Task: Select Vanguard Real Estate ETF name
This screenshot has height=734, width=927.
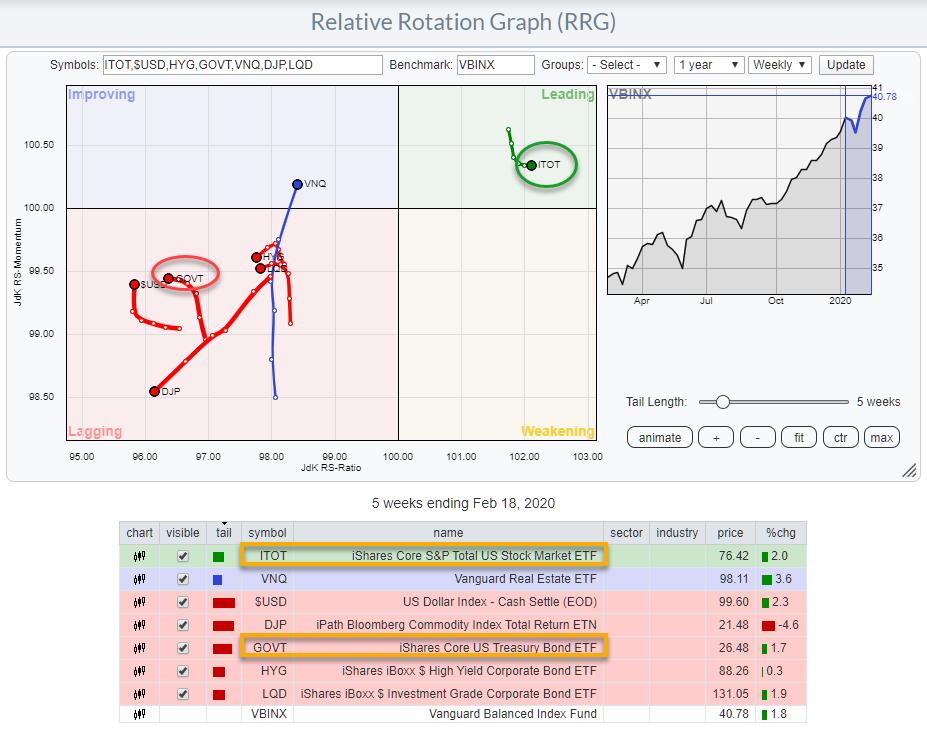Action: tap(526, 579)
